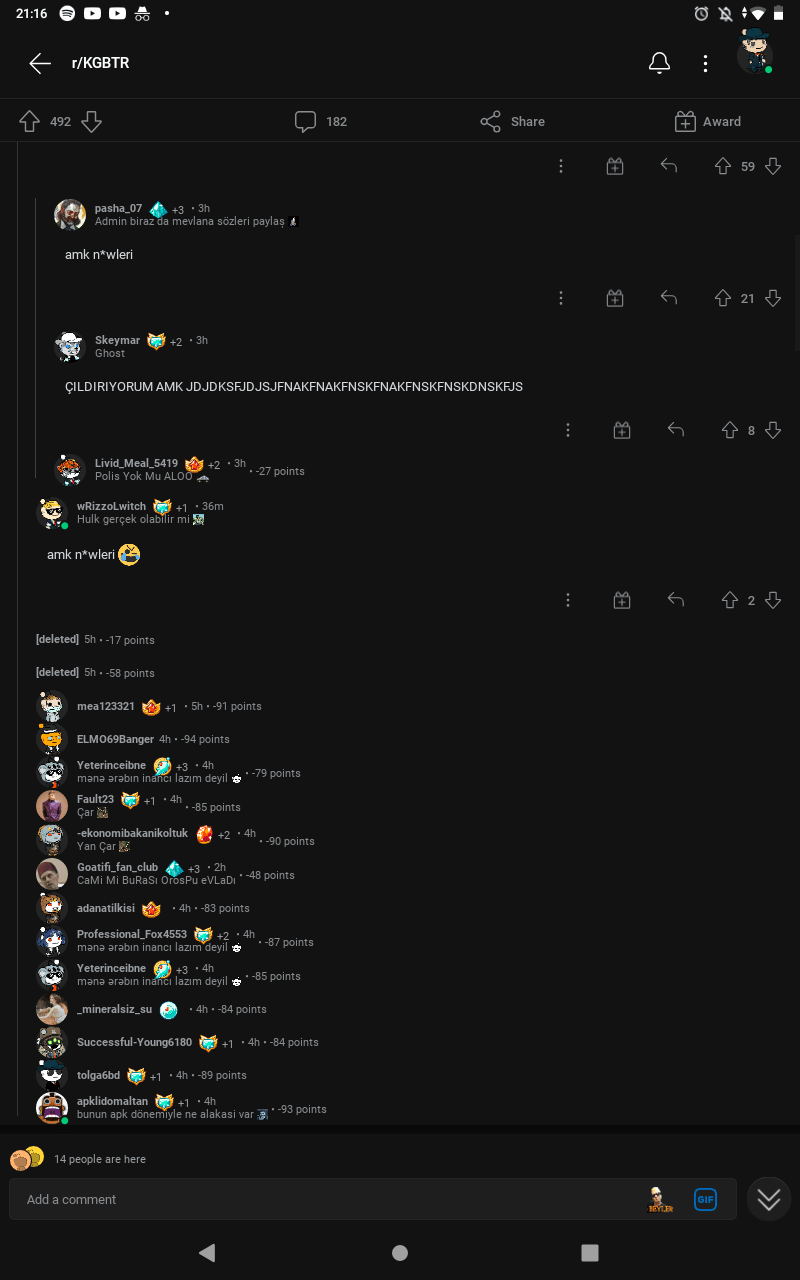Open the 182 comments icon

click(x=306, y=122)
